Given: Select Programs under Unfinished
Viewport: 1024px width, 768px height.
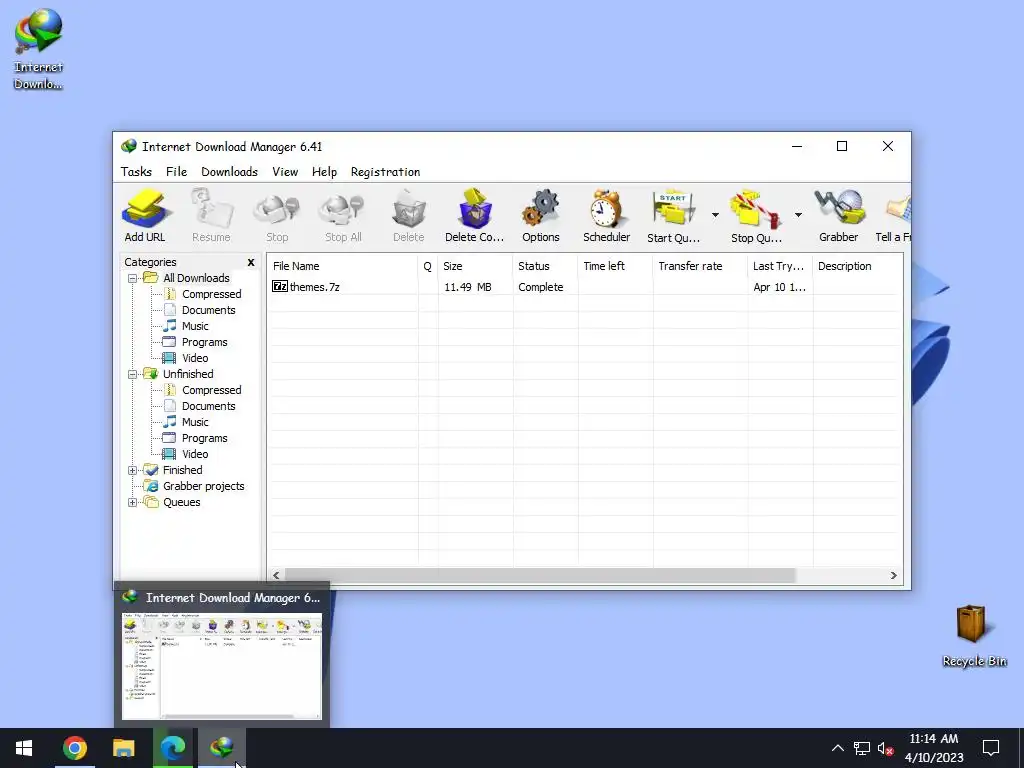Looking at the screenshot, I should (x=204, y=438).
